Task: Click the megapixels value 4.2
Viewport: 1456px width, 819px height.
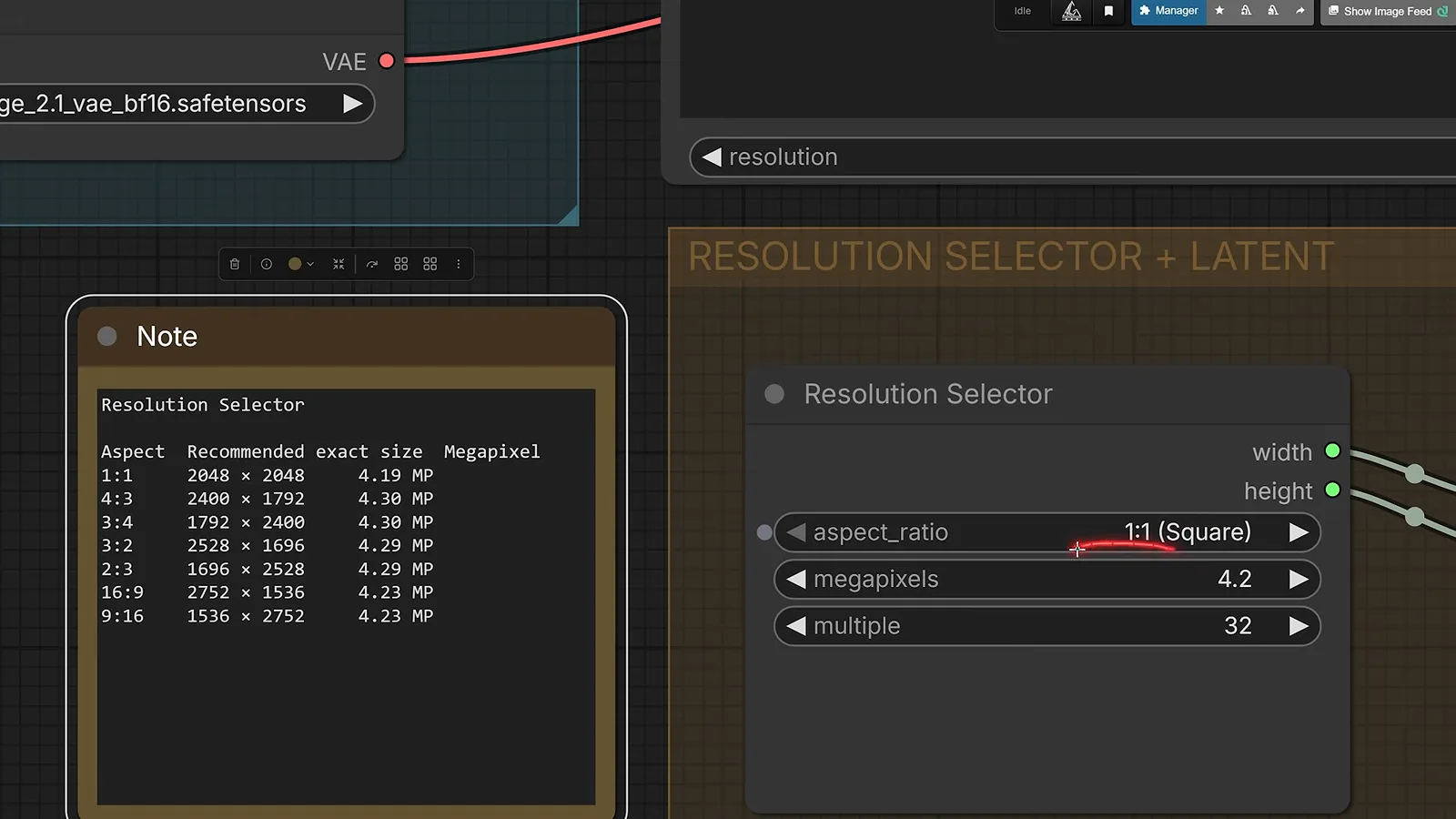Action: coord(1235,580)
